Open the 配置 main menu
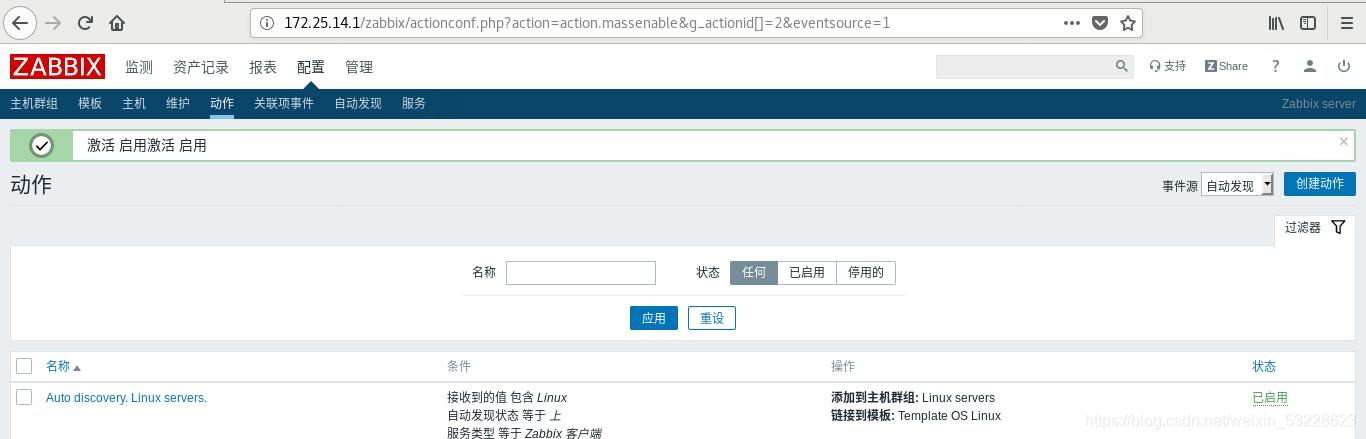 (x=311, y=67)
